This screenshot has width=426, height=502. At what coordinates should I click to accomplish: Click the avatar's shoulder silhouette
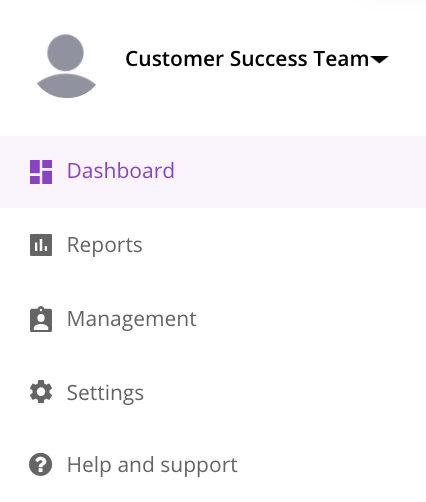click(x=66, y=86)
